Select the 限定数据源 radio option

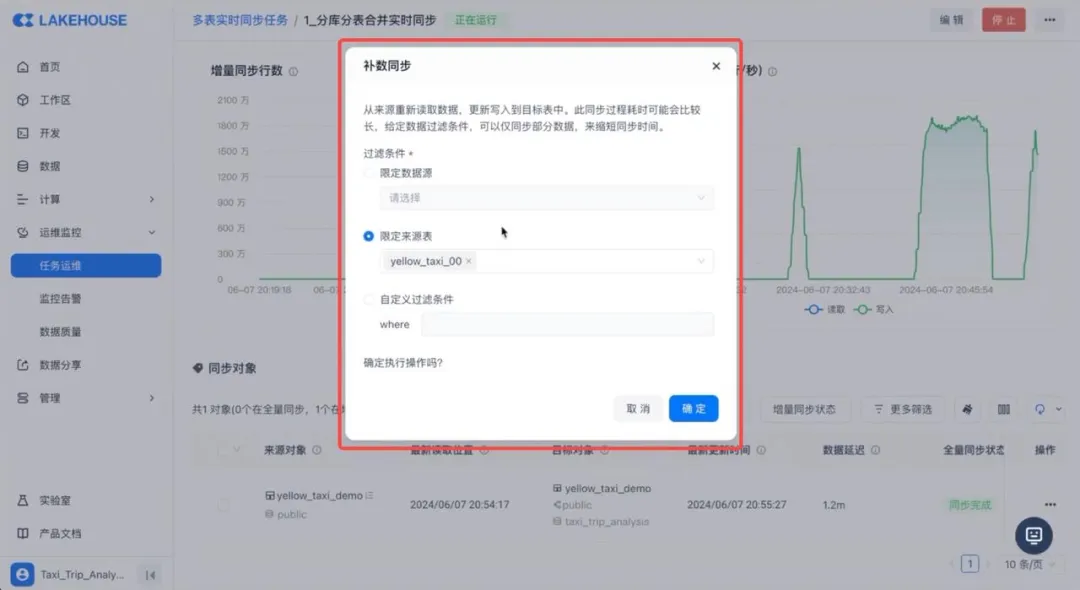(370, 173)
